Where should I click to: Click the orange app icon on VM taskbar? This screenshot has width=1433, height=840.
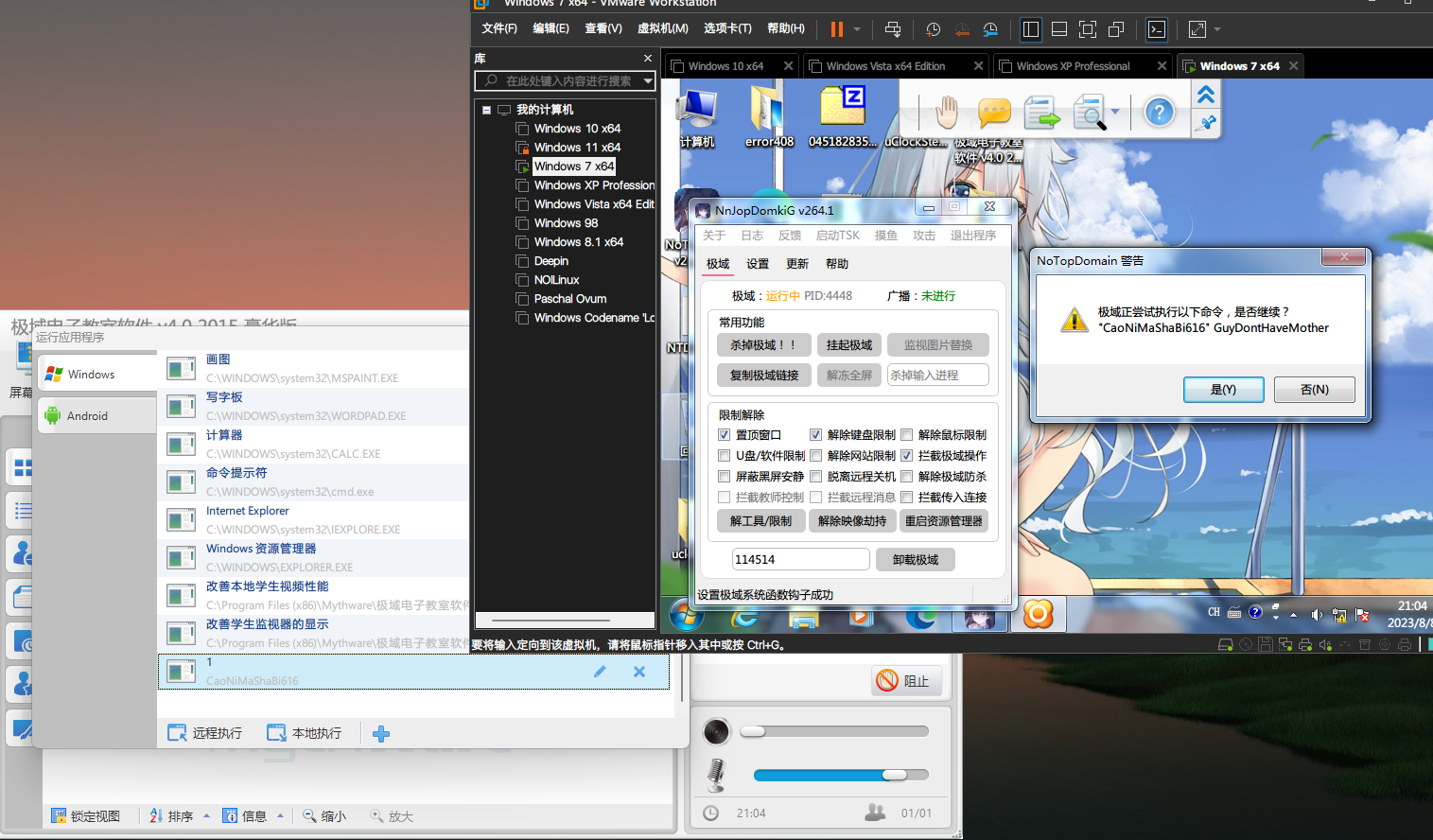1038,615
